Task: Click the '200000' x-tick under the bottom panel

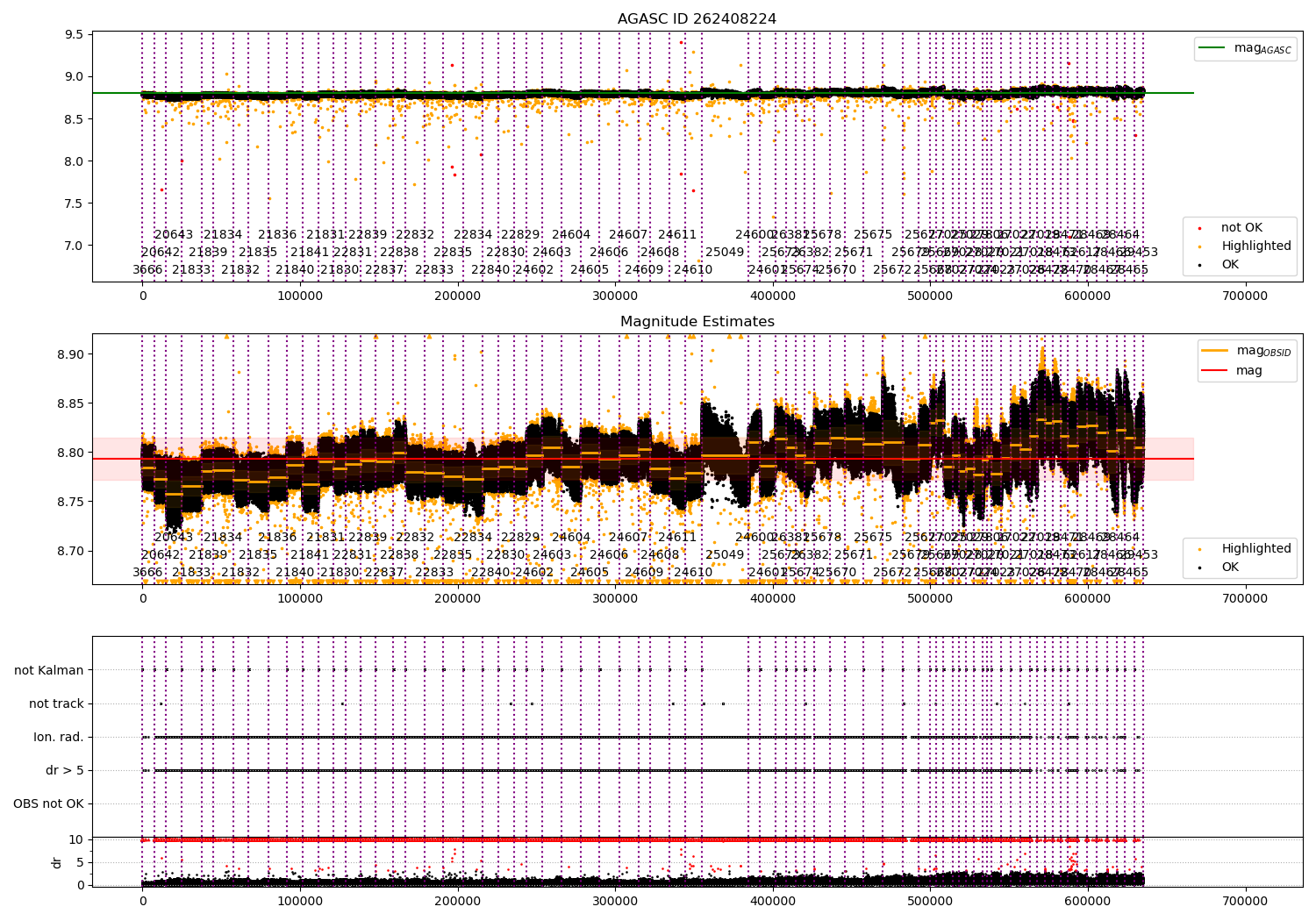Action: [458, 900]
